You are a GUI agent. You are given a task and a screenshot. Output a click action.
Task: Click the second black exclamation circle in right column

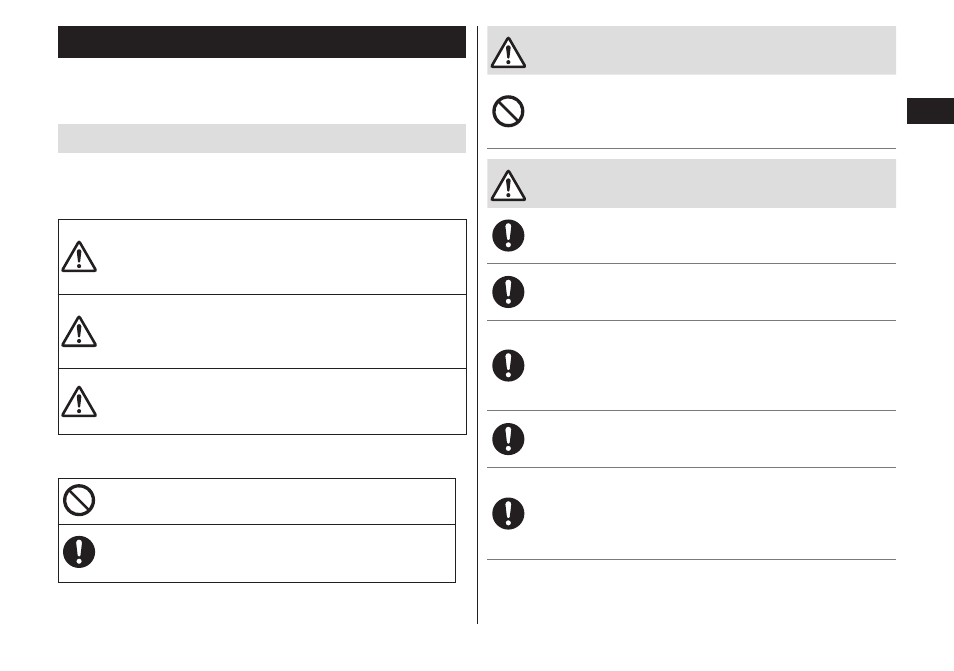[508, 292]
